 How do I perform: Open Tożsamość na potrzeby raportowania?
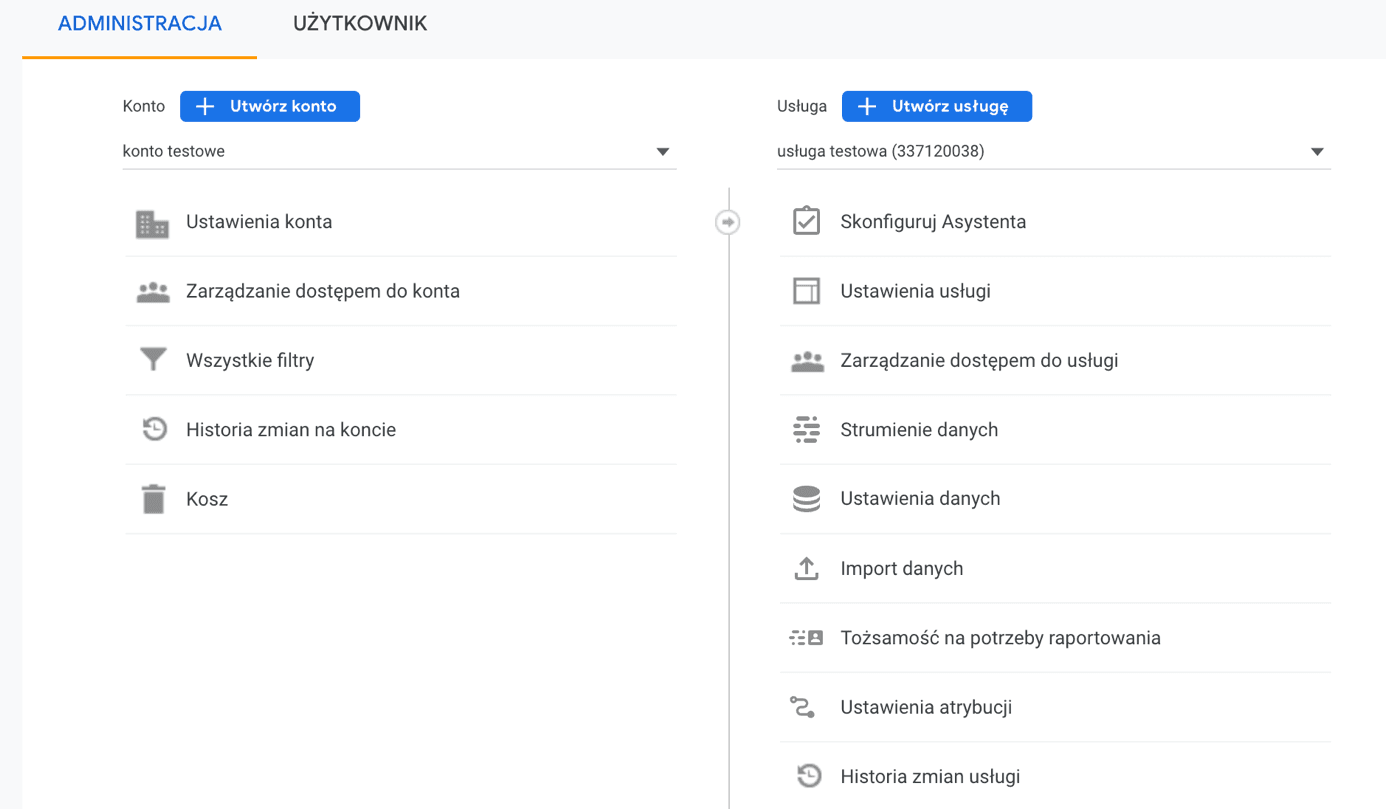click(1055, 637)
